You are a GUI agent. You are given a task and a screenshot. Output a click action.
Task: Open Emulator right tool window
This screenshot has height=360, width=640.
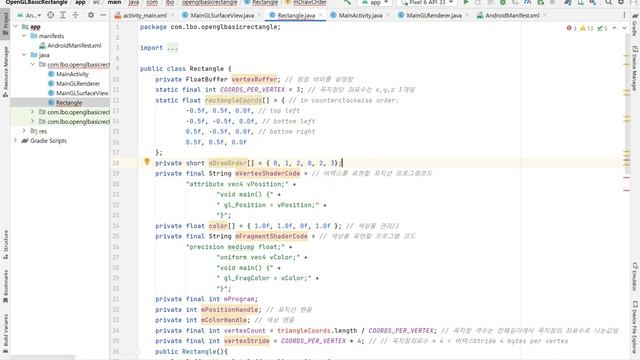pos(635,277)
